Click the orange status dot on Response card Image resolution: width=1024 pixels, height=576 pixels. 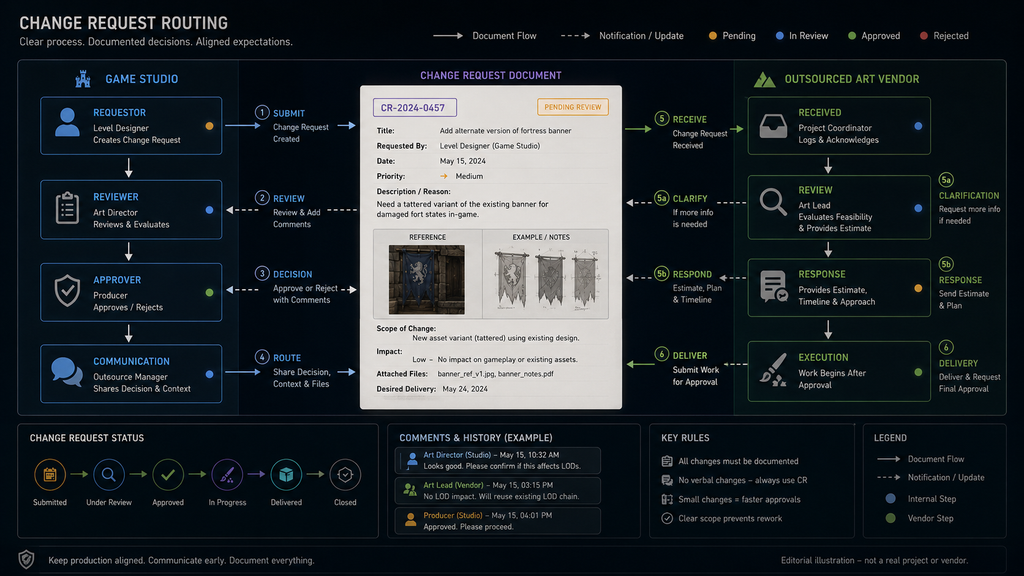(x=918, y=288)
